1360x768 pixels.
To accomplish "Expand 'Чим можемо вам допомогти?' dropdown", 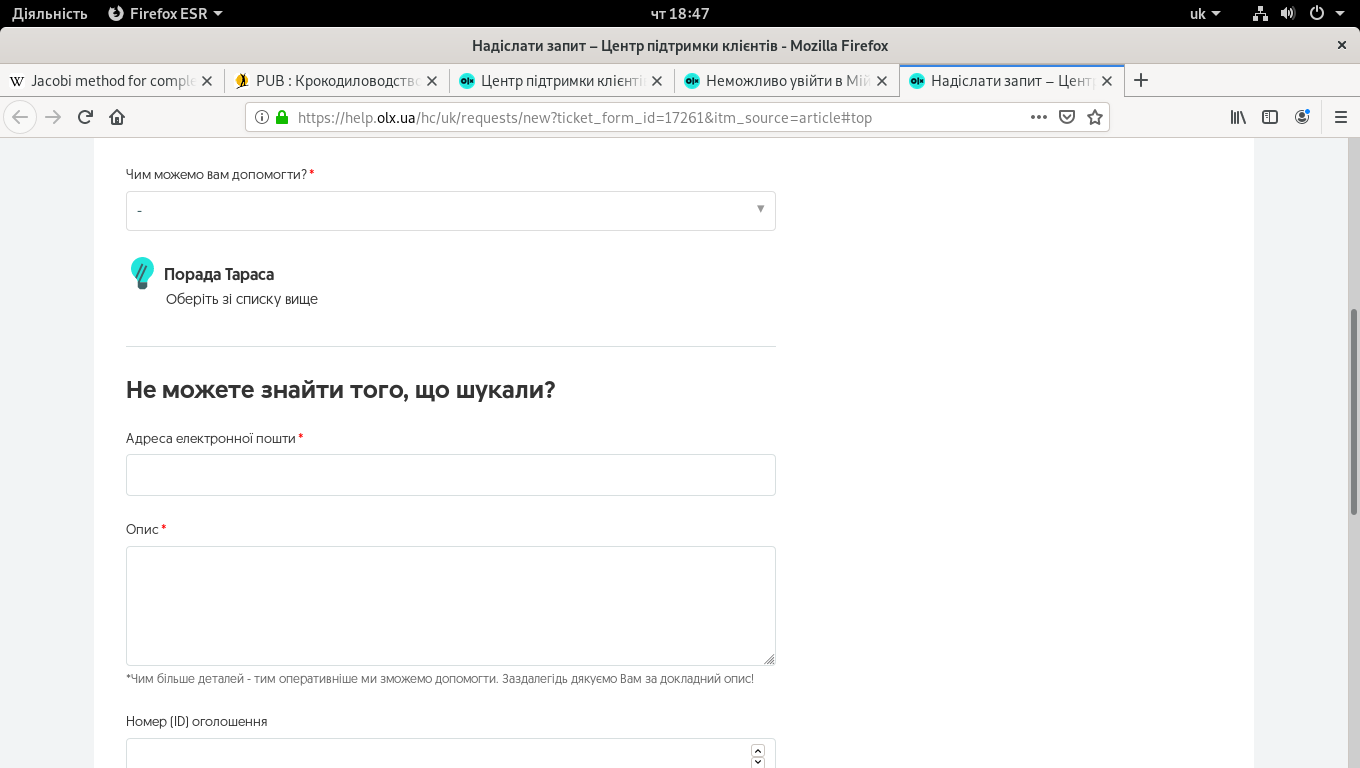I will 450,211.
